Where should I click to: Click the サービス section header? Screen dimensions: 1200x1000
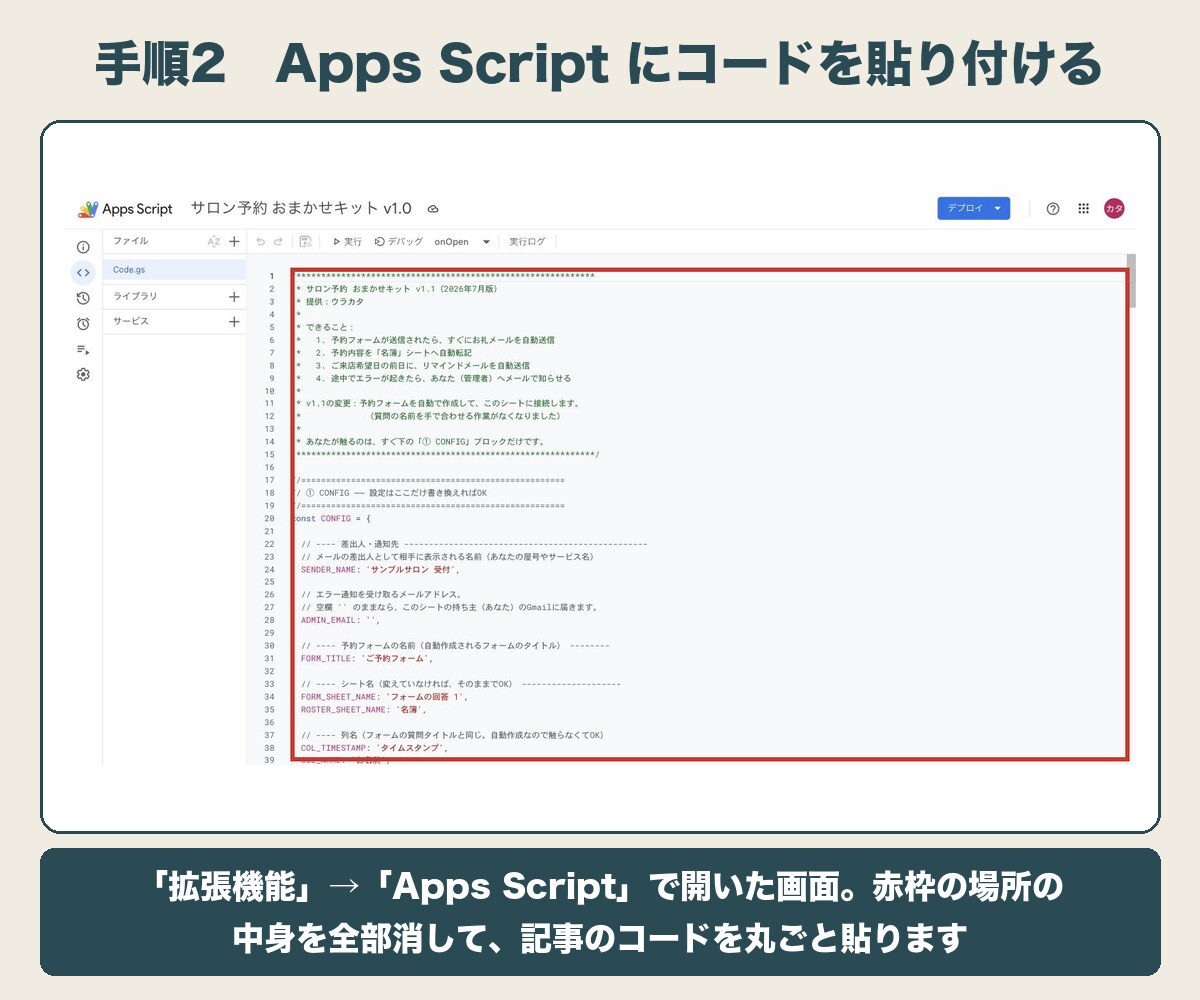coord(131,322)
